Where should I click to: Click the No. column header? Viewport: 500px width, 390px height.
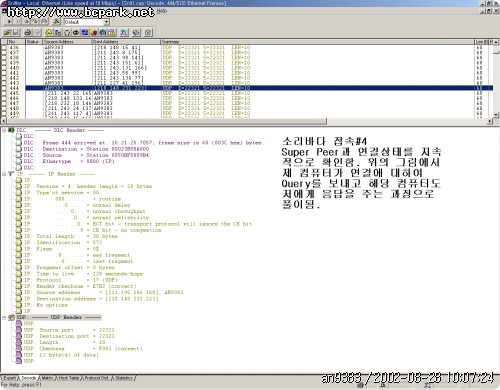(x=16, y=42)
